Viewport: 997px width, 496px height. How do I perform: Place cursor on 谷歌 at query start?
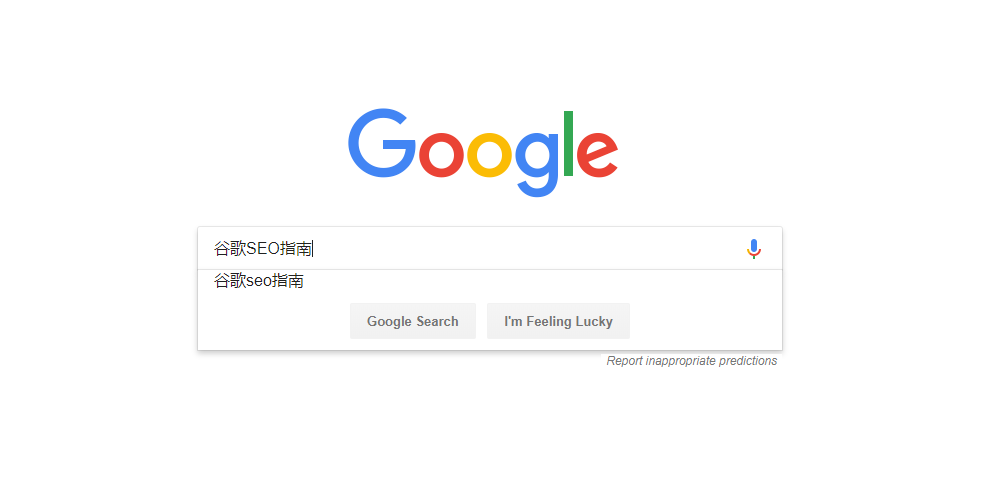[x=230, y=249]
